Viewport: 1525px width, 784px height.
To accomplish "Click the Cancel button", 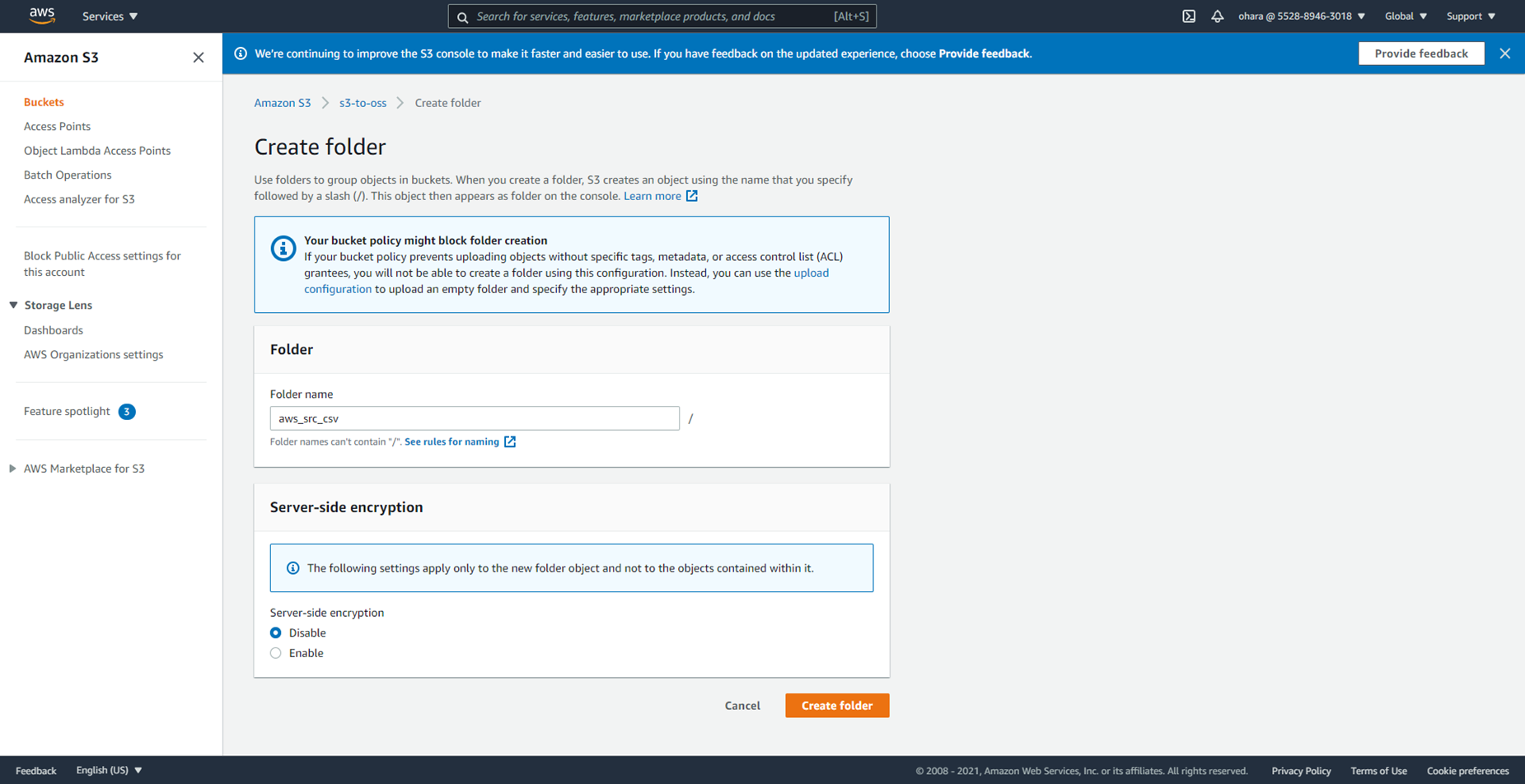I will pos(742,706).
